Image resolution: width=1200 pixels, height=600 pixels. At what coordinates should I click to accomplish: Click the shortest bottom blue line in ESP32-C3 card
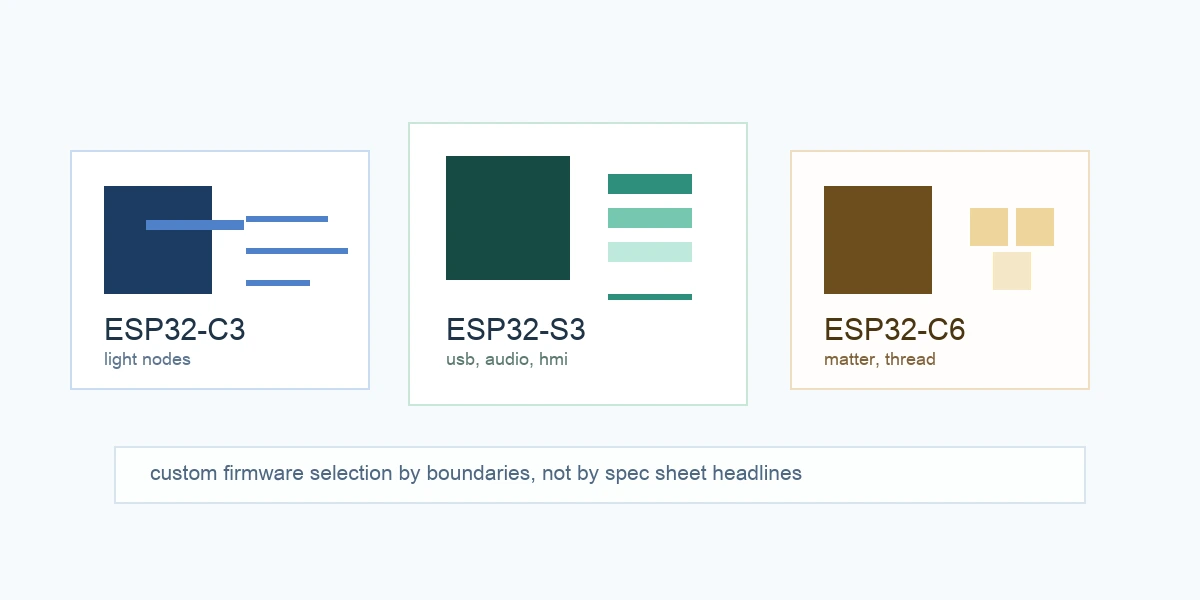tap(278, 283)
